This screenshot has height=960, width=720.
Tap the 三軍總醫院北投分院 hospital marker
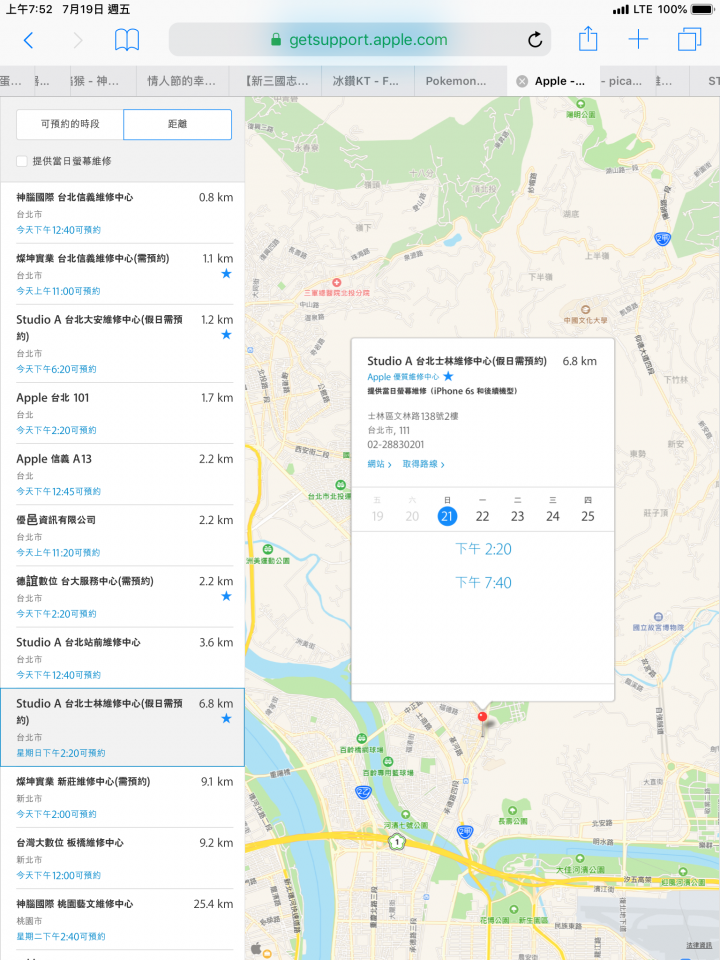[336, 283]
